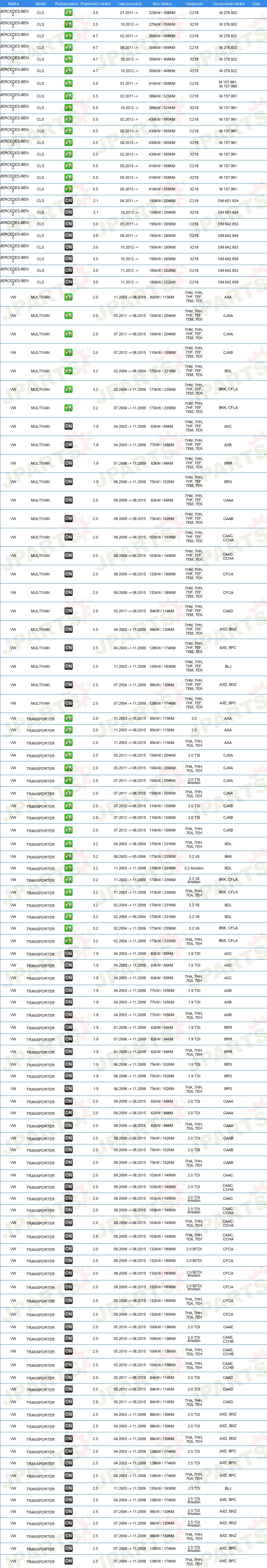Click the Model column header
Viewport: 267px width, 1568px height.
tap(41, 4)
